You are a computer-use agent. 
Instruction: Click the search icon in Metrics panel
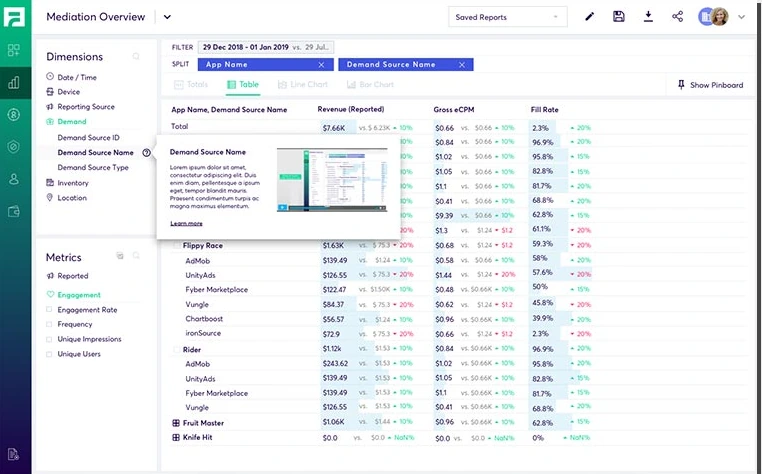pyautogui.click(x=136, y=256)
